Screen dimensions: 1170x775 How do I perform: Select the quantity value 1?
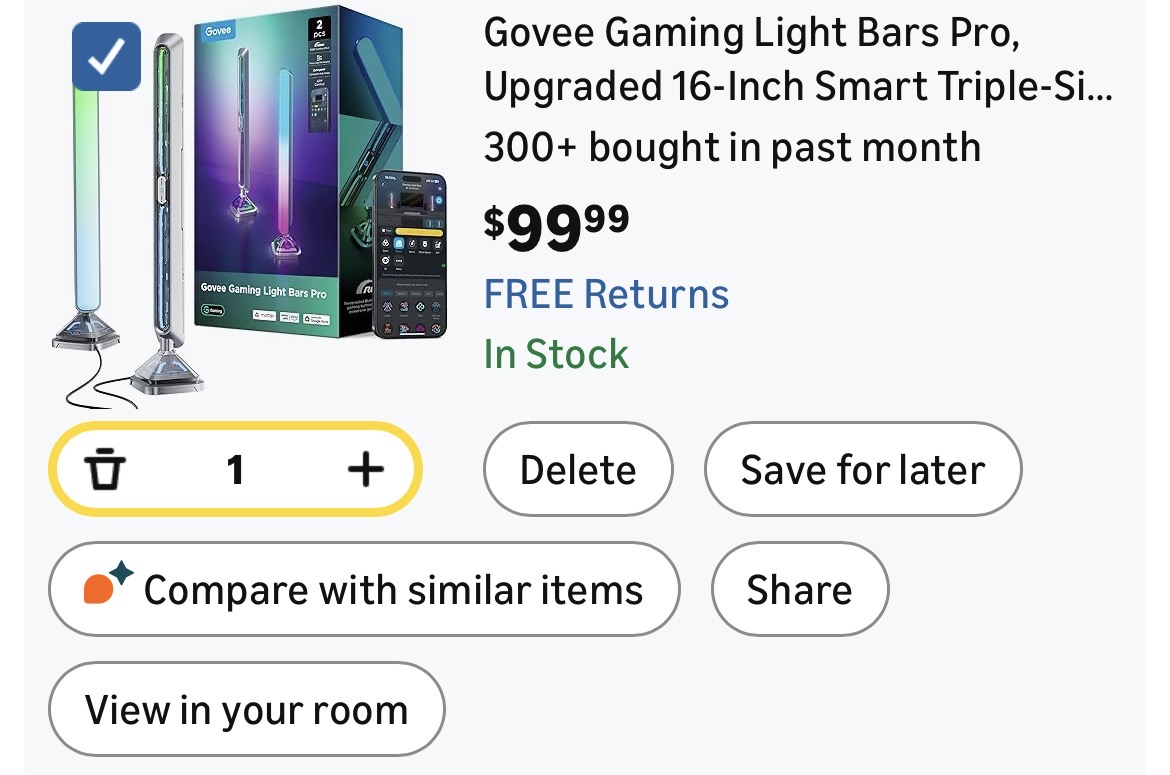click(235, 469)
